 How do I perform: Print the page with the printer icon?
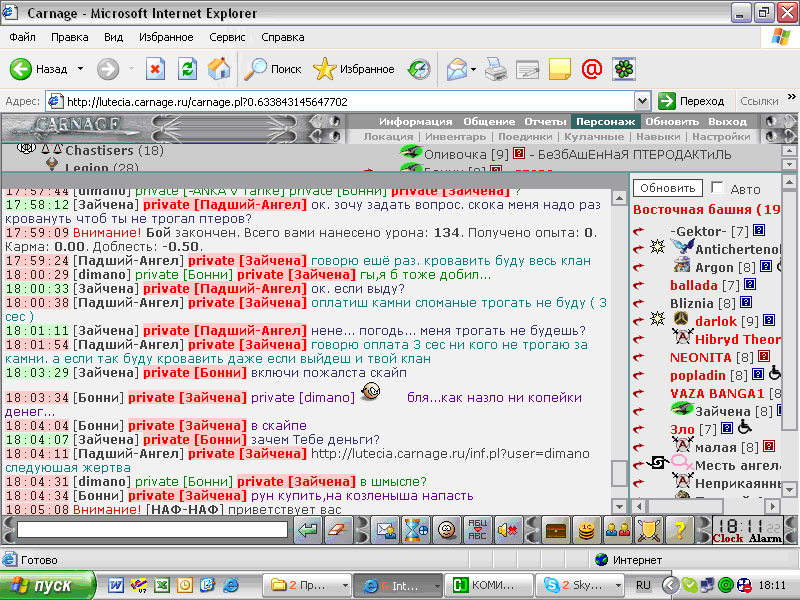495,69
